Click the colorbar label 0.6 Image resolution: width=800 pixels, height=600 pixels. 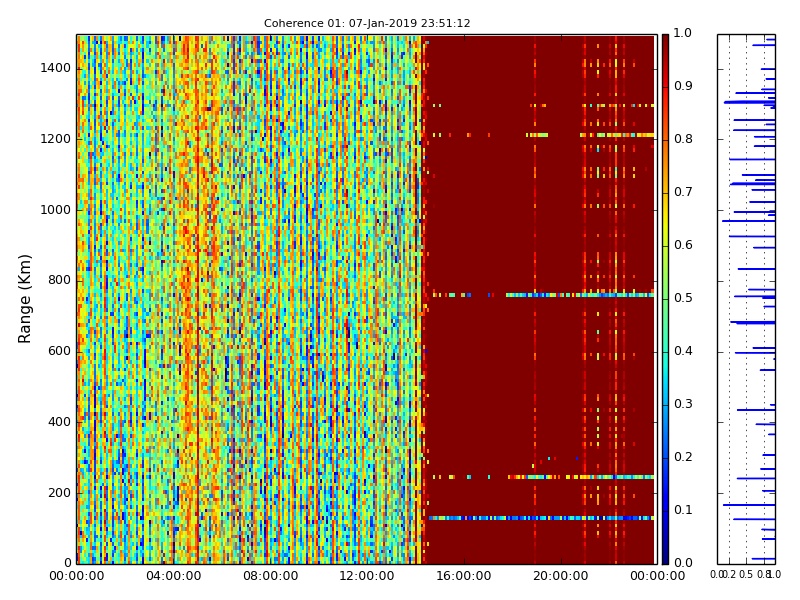[683, 245]
